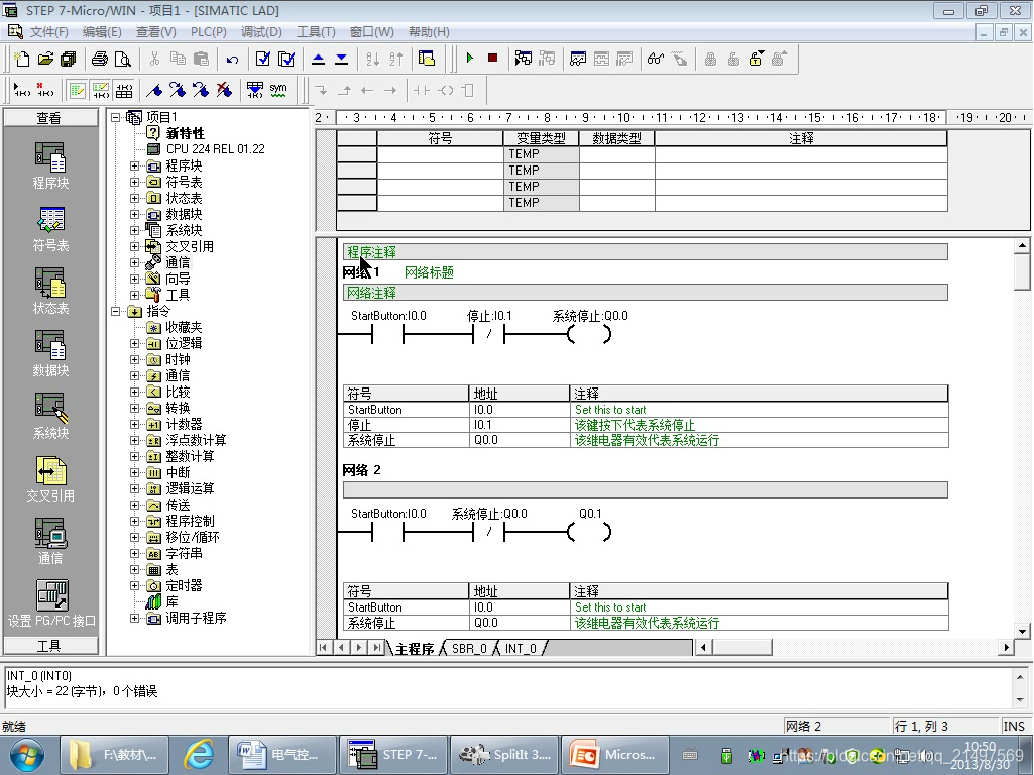1034x775 pixels.
Task: Open the 文件(F) menu
Action: coord(49,32)
